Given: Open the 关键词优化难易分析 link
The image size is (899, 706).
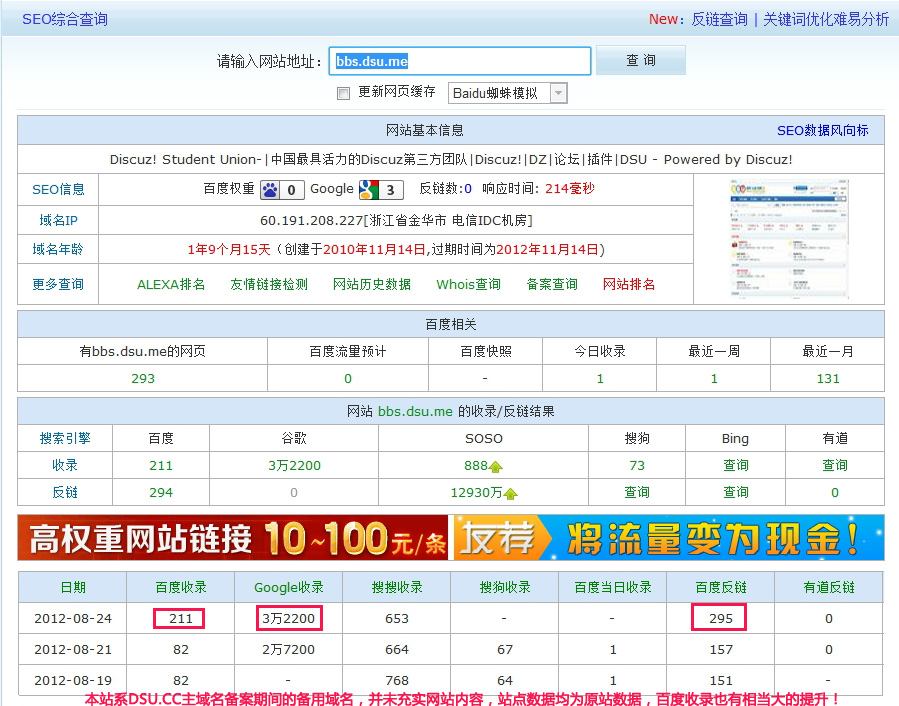Looking at the screenshot, I should (x=826, y=19).
